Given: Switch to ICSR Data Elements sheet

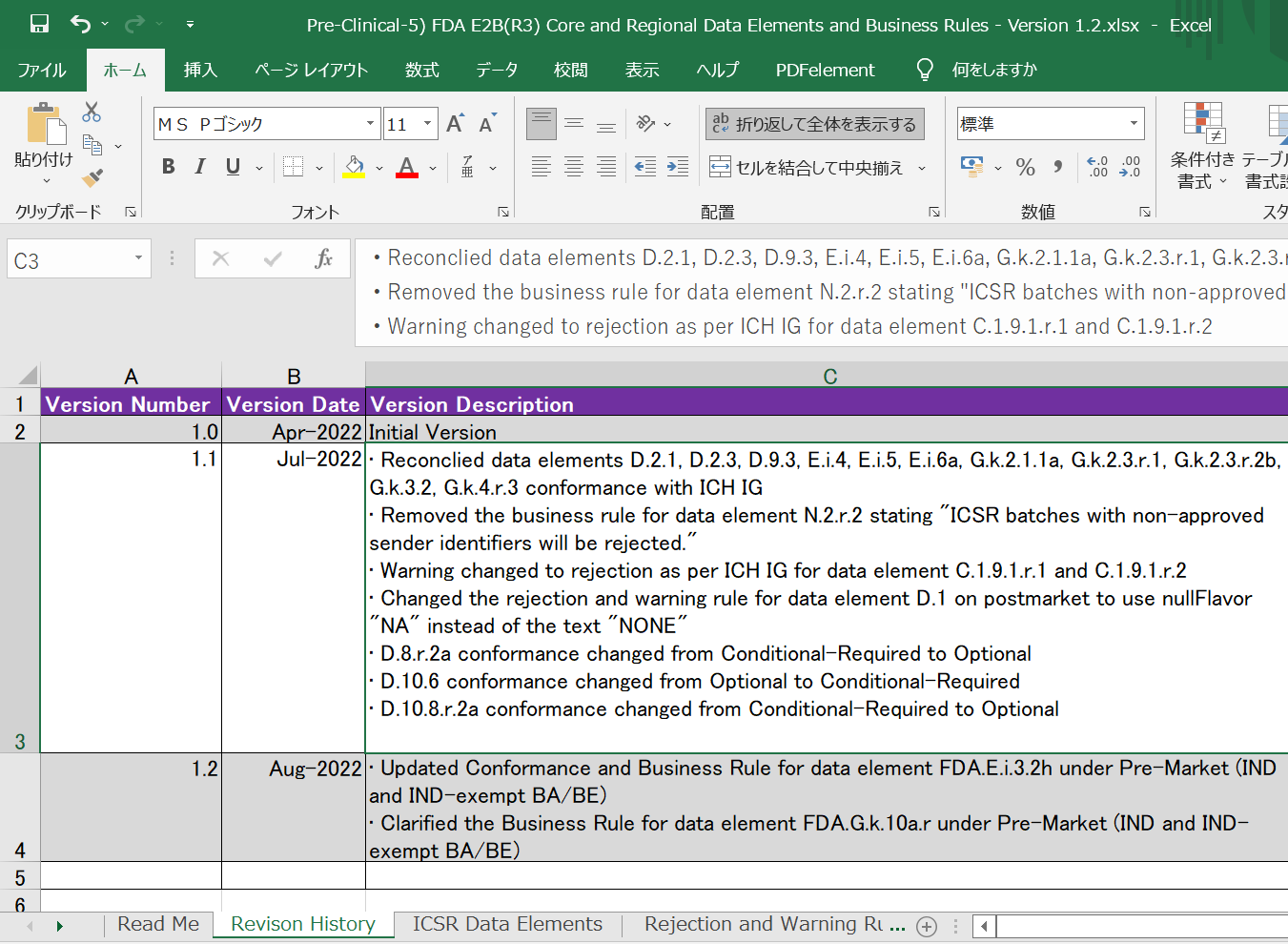Looking at the screenshot, I should tap(507, 924).
